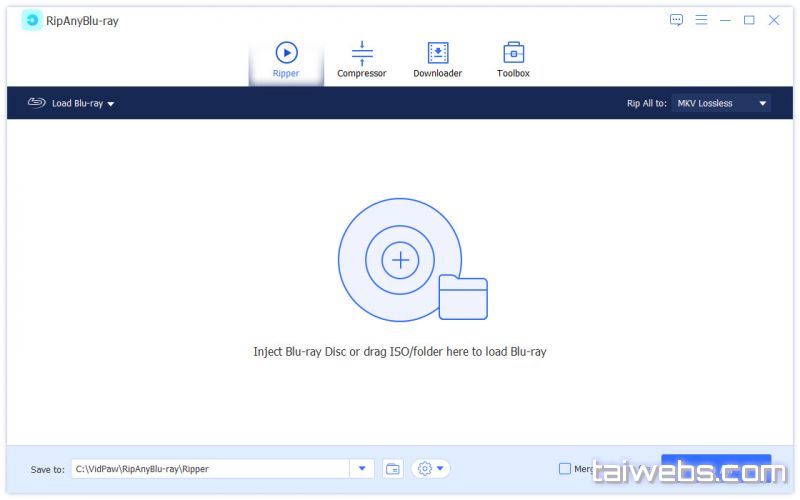Open the Toolbox tab
This screenshot has width=800, height=500.
(x=513, y=60)
